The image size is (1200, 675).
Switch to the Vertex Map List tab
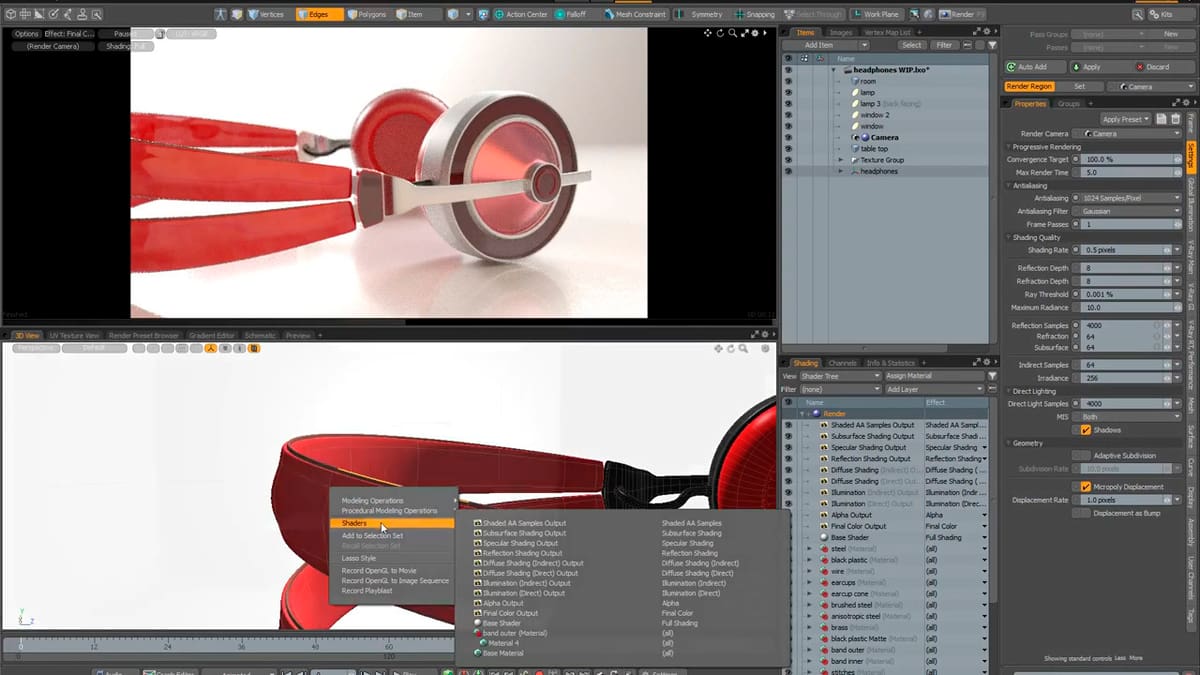tap(888, 32)
